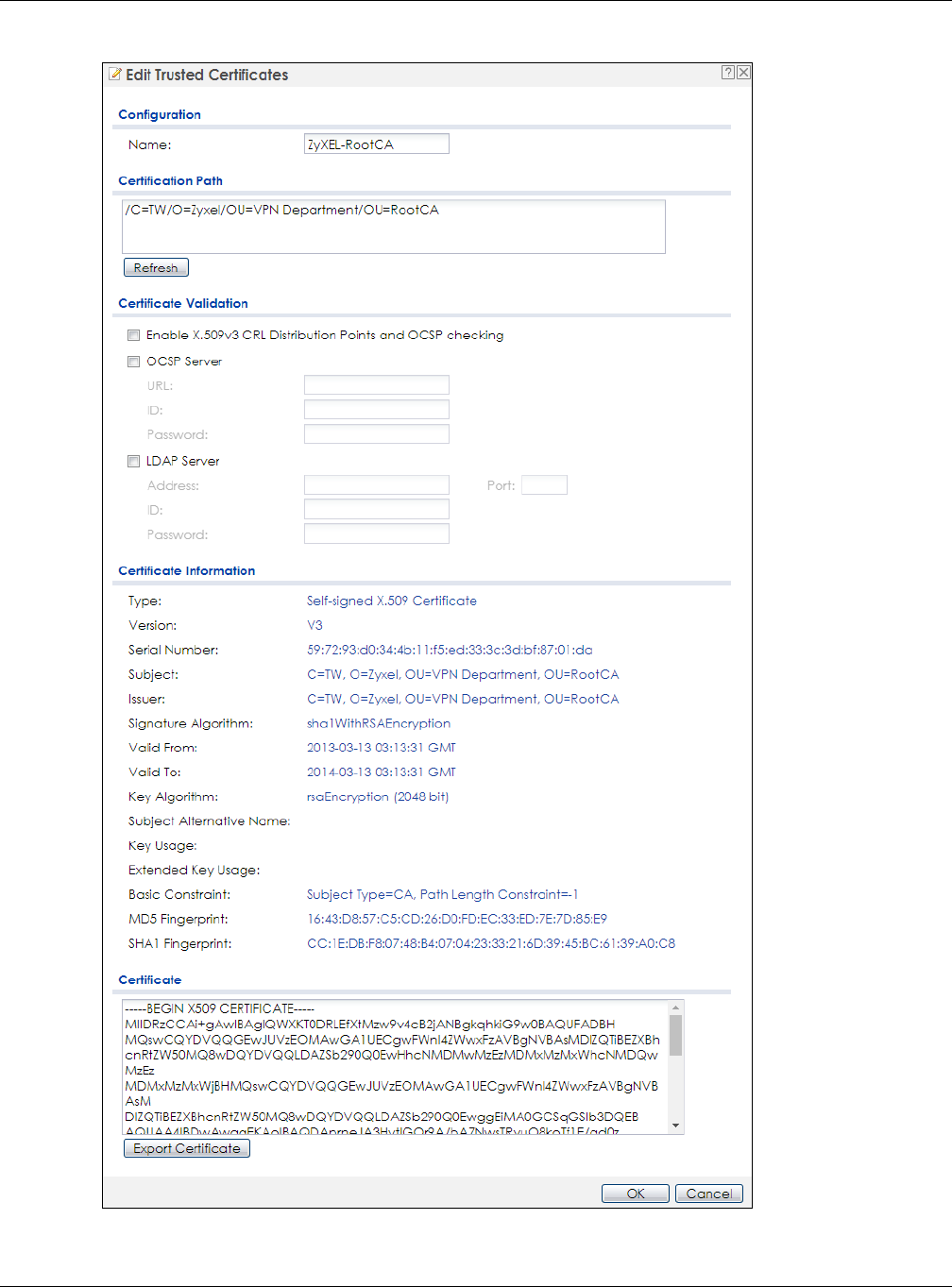This screenshot has width=952, height=1287.
Task: Click the Subject value C=TW, O=Zyxel
Action: (x=463, y=674)
